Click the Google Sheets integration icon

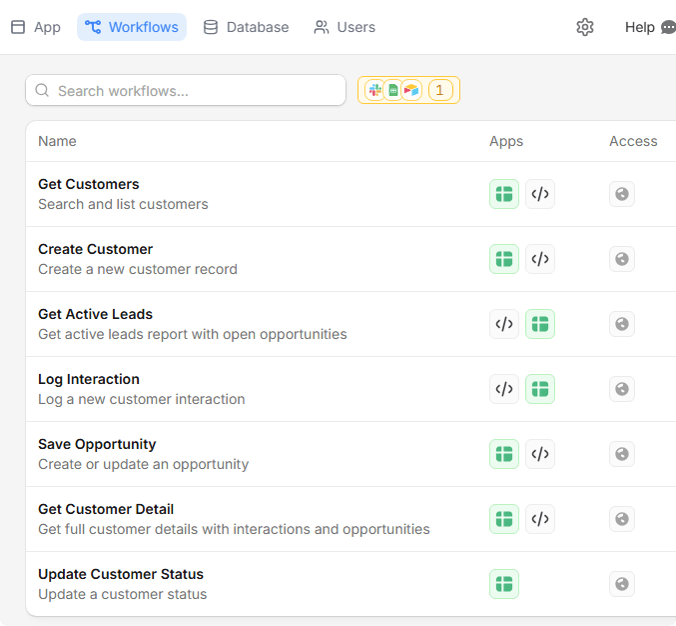(393, 90)
